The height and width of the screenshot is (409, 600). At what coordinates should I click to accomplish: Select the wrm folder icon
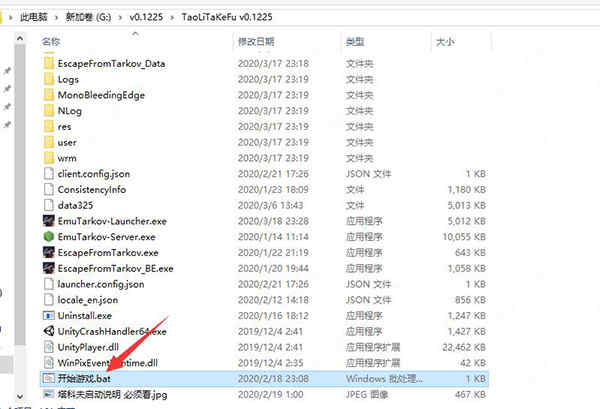[x=49, y=158]
